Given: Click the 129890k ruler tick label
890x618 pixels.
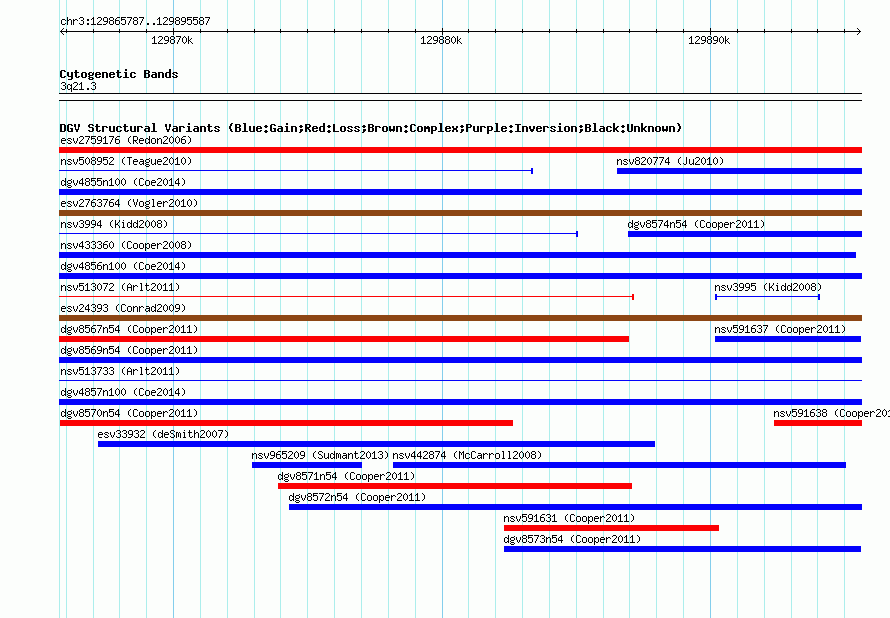Looking at the screenshot, I should pos(709,41).
